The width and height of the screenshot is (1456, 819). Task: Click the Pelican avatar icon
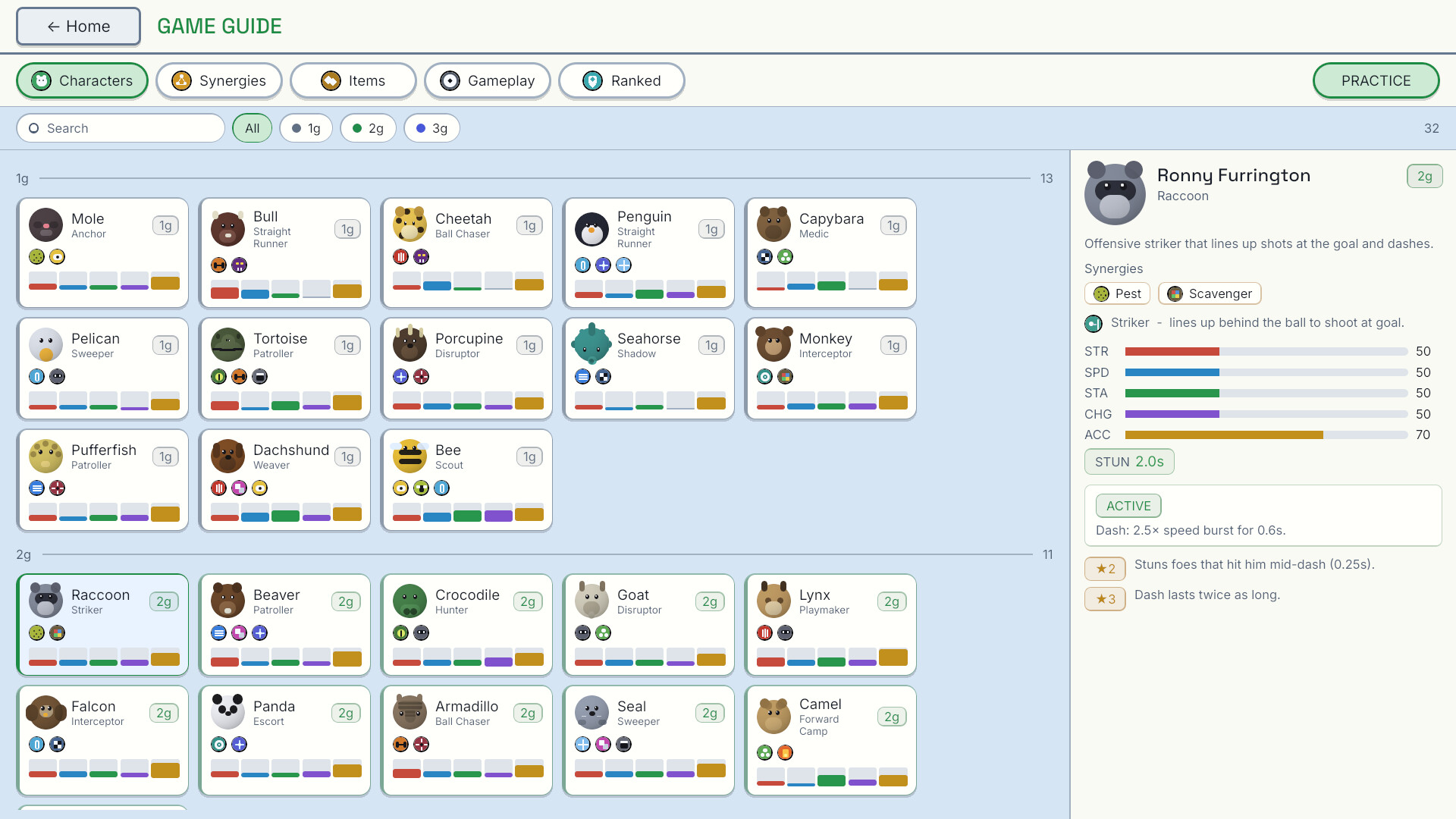pos(45,345)
